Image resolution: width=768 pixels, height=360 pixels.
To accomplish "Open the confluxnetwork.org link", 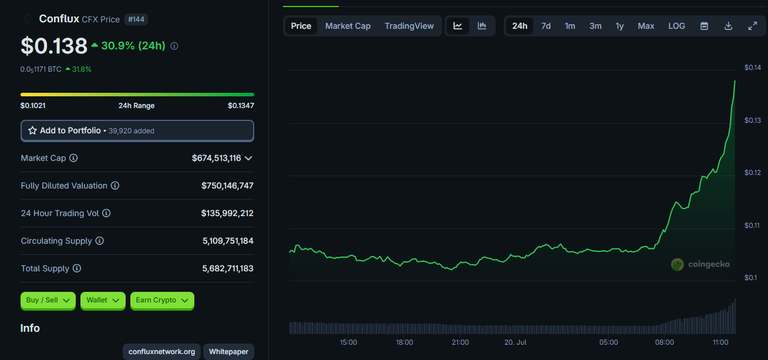I will click(162, 351).
